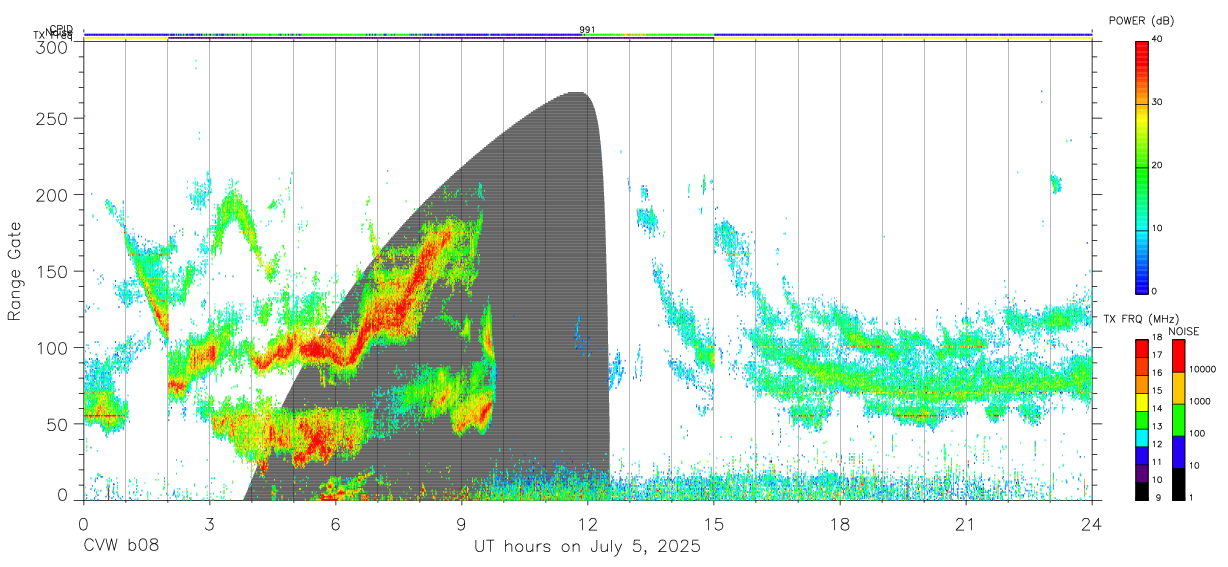Click the 18 hour tick label on time axis

(x=840, y=523)
